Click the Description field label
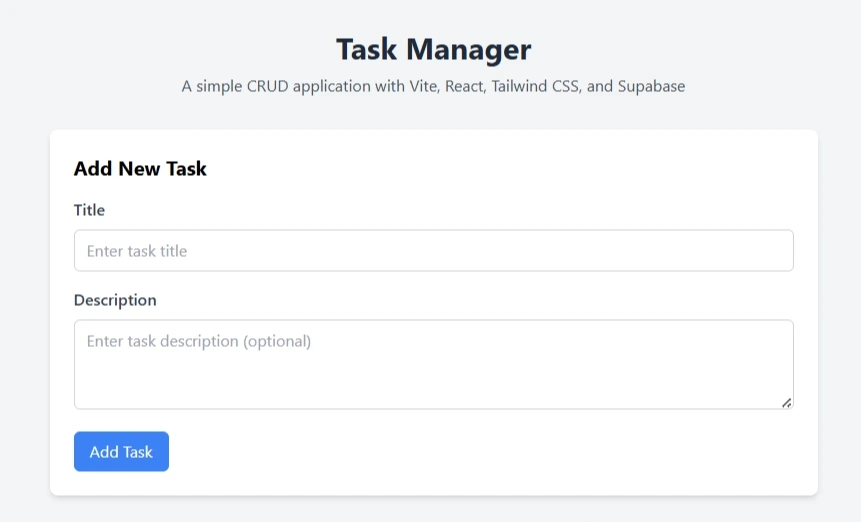 click(115, 300)
